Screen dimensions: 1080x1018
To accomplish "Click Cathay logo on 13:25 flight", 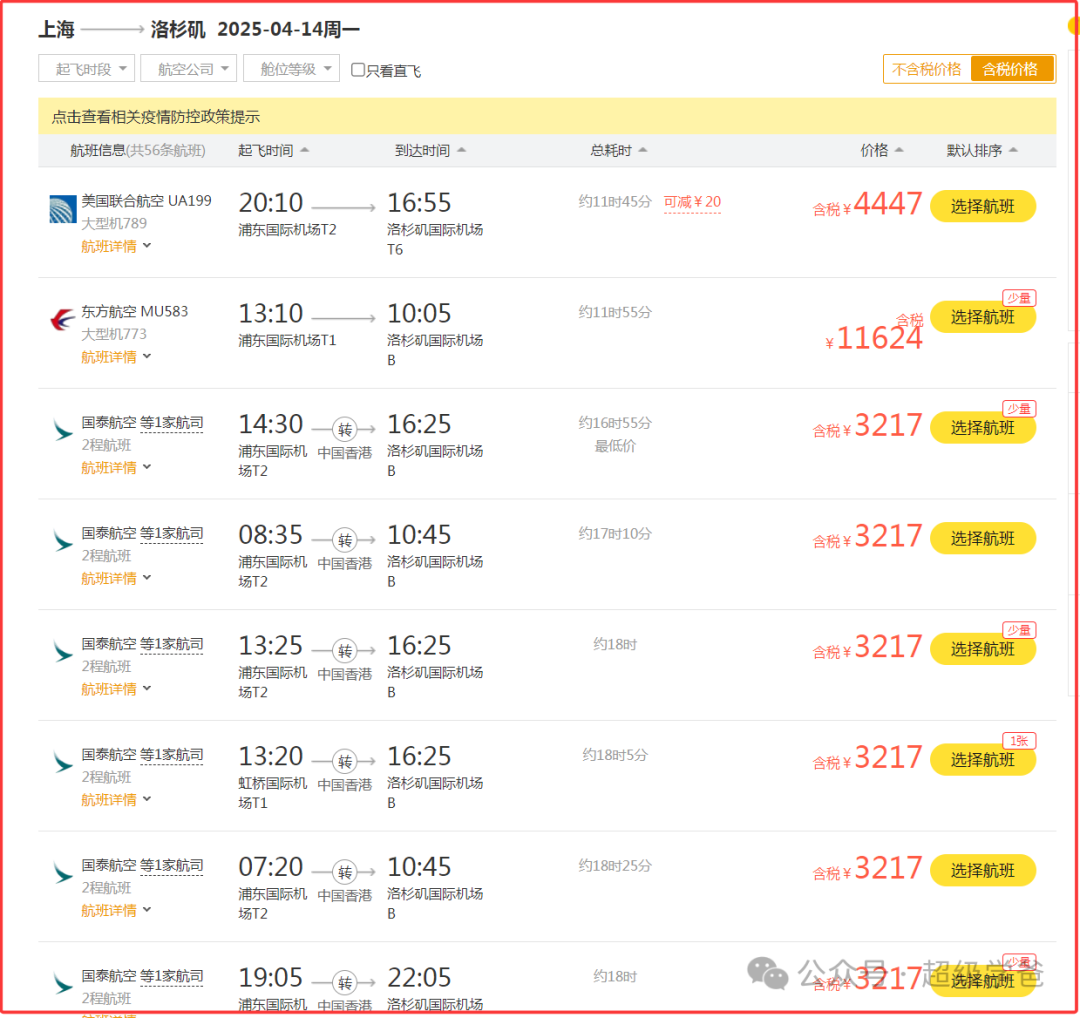I will click(63, 652).
